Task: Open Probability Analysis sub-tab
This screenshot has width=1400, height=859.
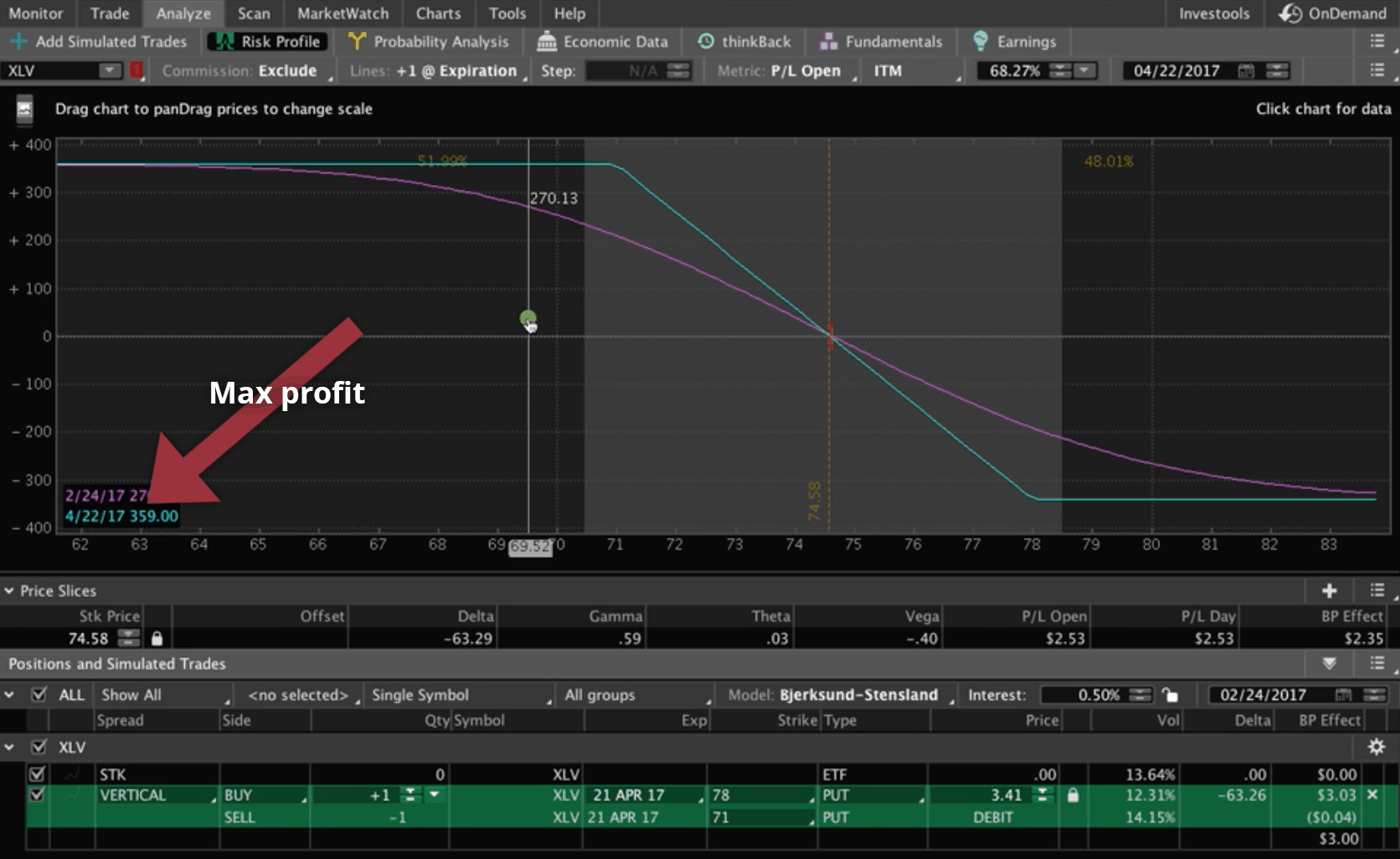Action: pyautogui.click(x=429, y=41)
